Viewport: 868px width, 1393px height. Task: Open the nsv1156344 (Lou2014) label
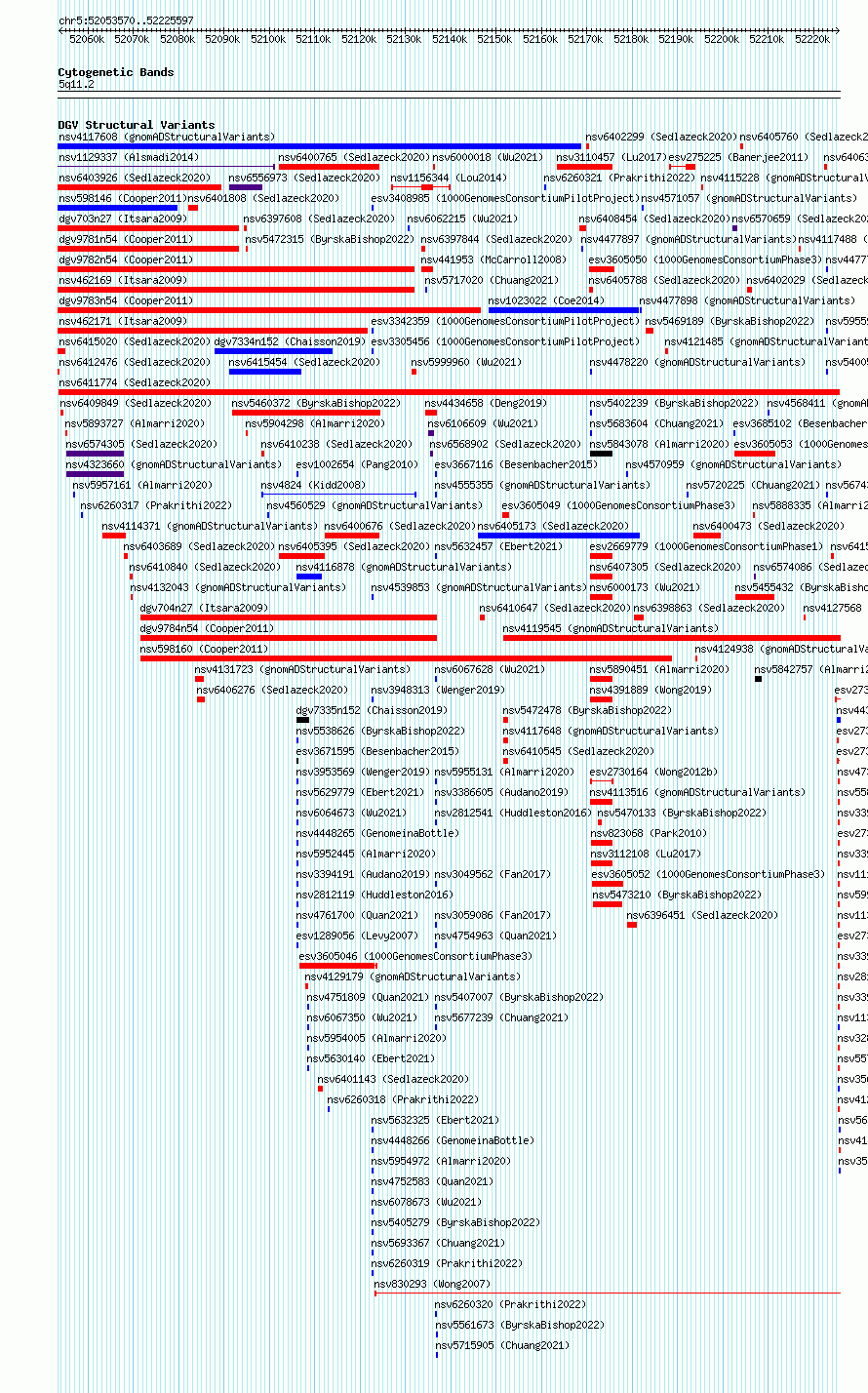coord(449,178)
